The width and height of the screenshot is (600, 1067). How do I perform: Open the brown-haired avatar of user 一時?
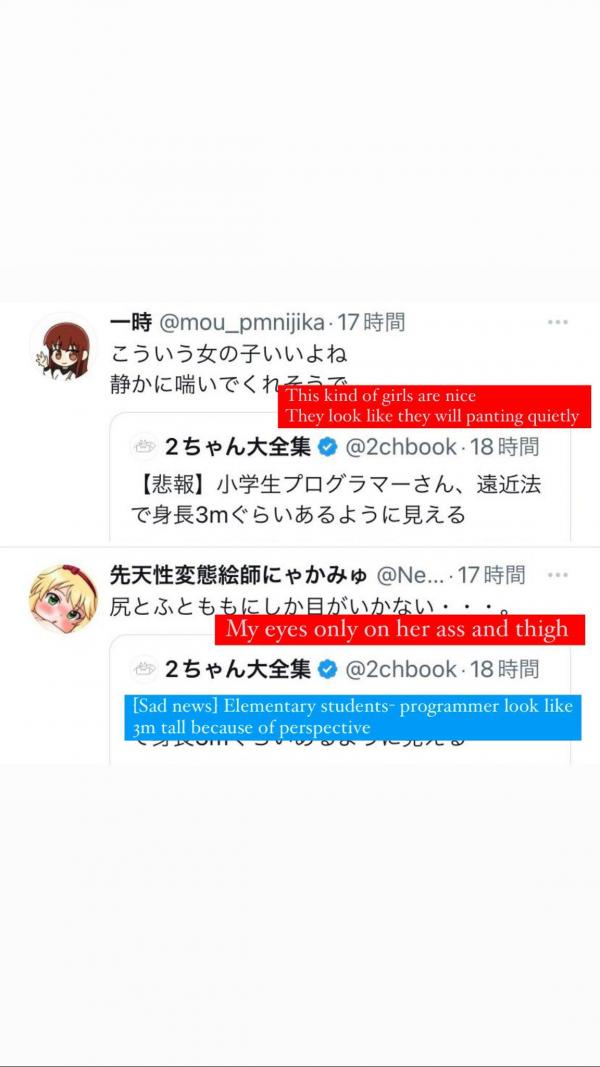(x=63, y=347)
